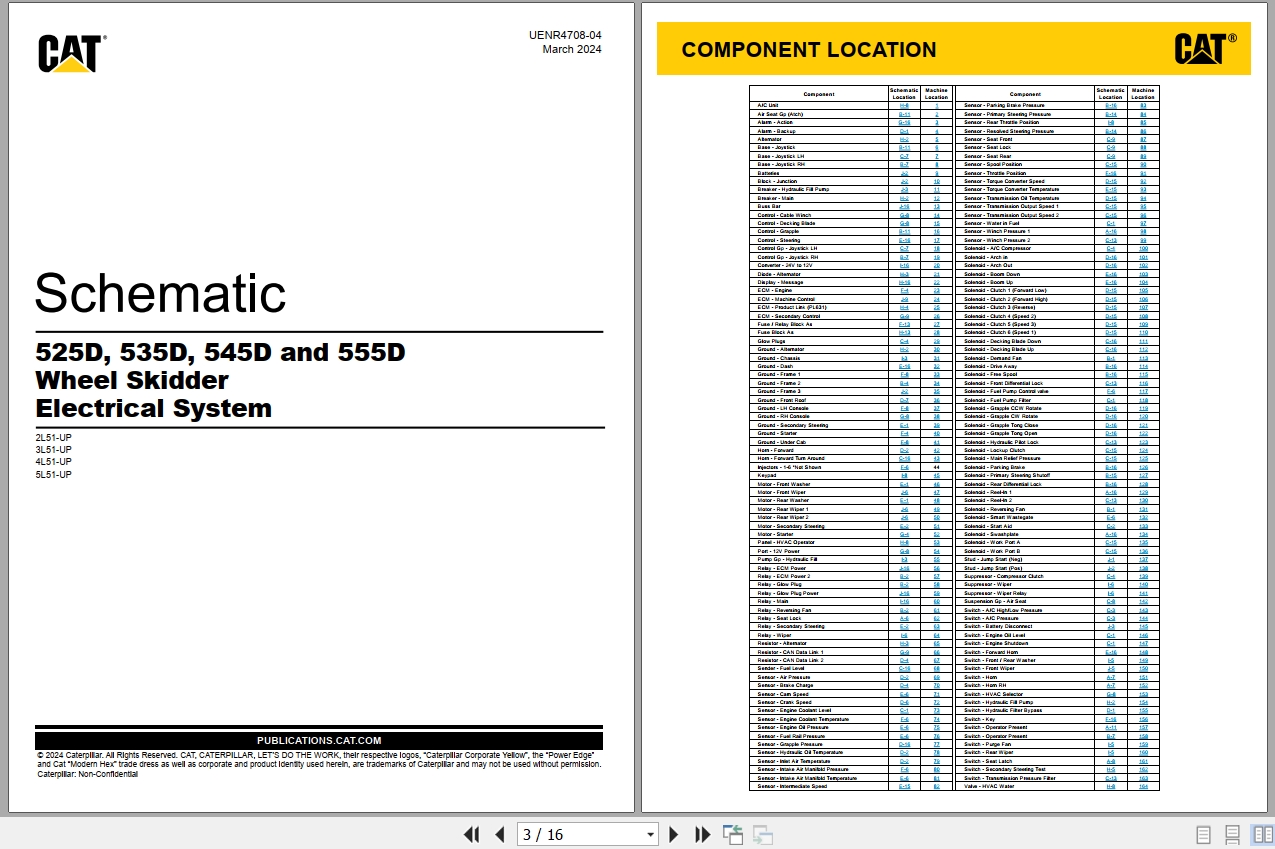Viewport: 1275px width, 849px height.
Task: Click the 'COMPONENT LOCATION' heading
Action: click(x=809, y=50)
